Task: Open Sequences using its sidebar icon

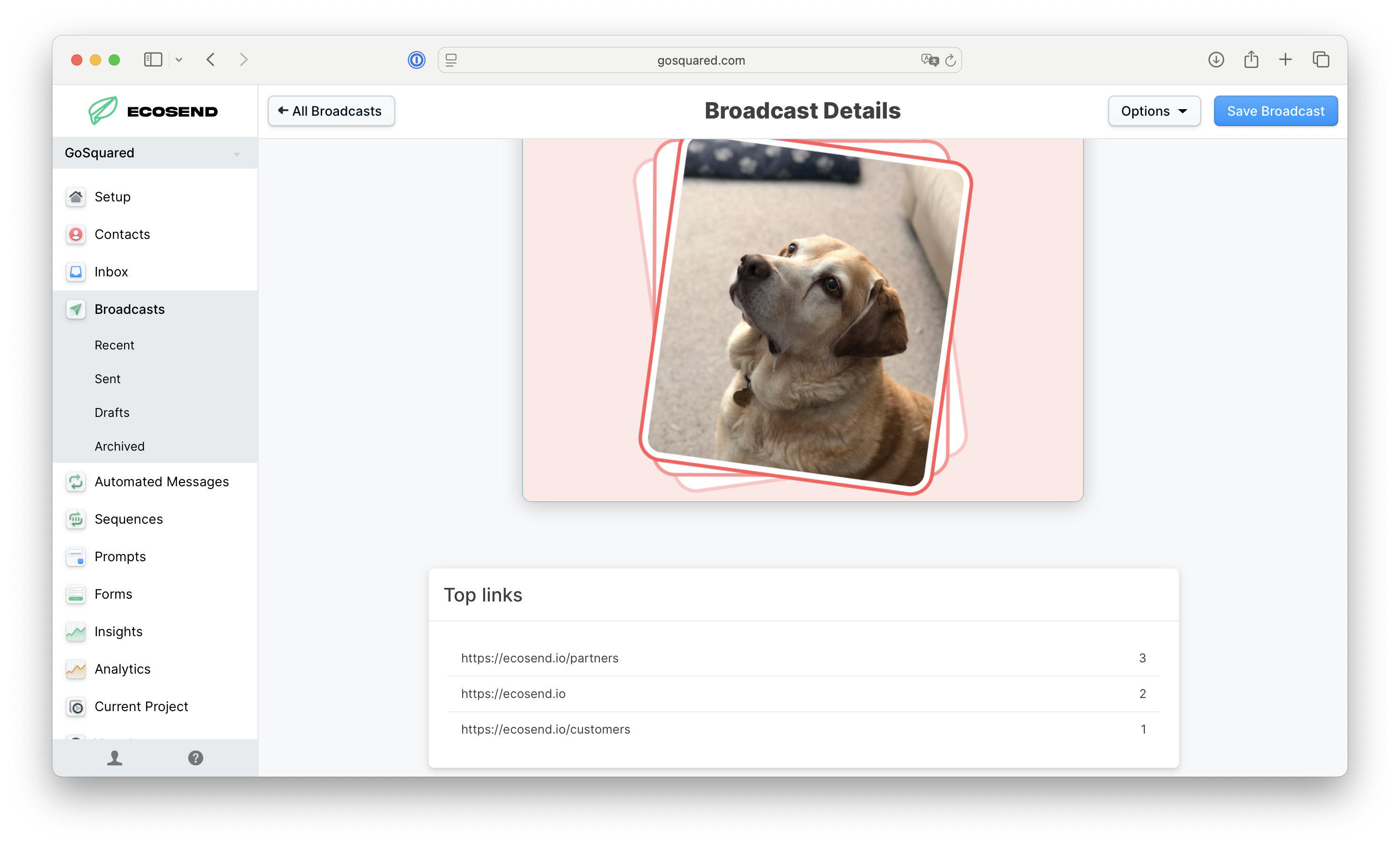Action: (75, 519)
